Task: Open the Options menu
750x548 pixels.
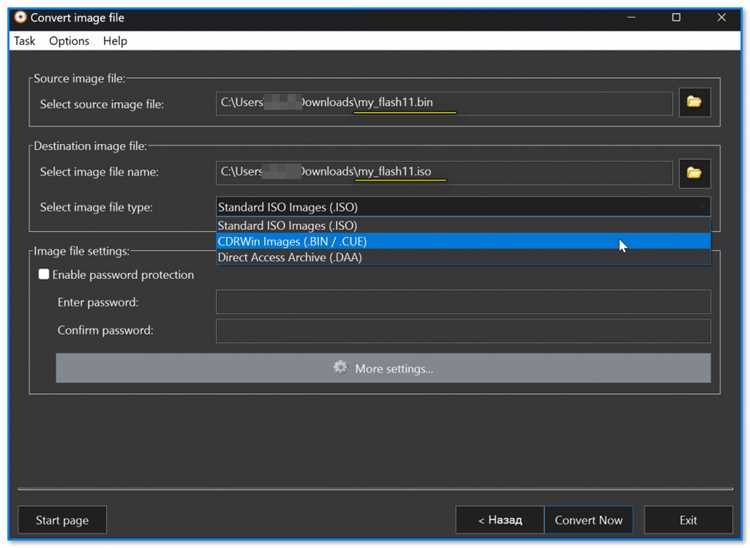Action: pyautogui.click(x=69, y=41)
